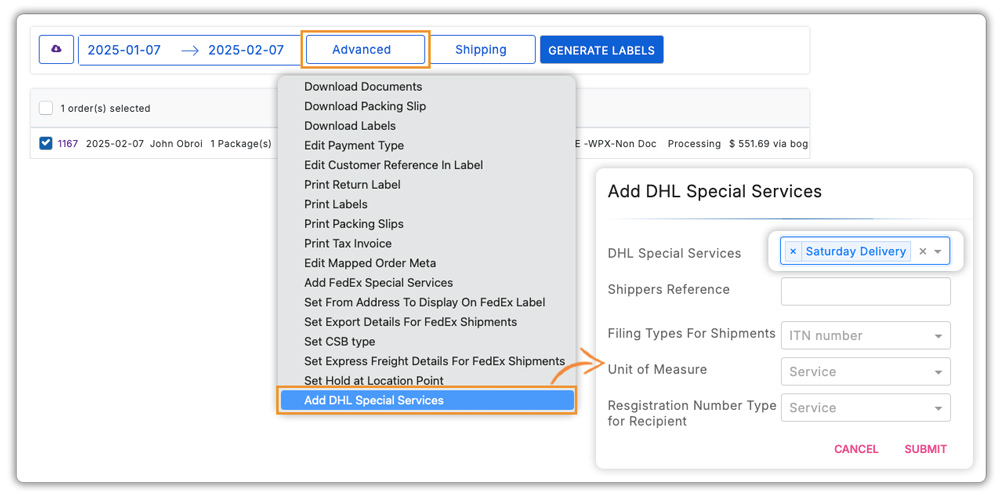The height and width of the screenshot is (495, 1000).
Task: Click the 1 order(s) selected text
Action: point(105,108)
